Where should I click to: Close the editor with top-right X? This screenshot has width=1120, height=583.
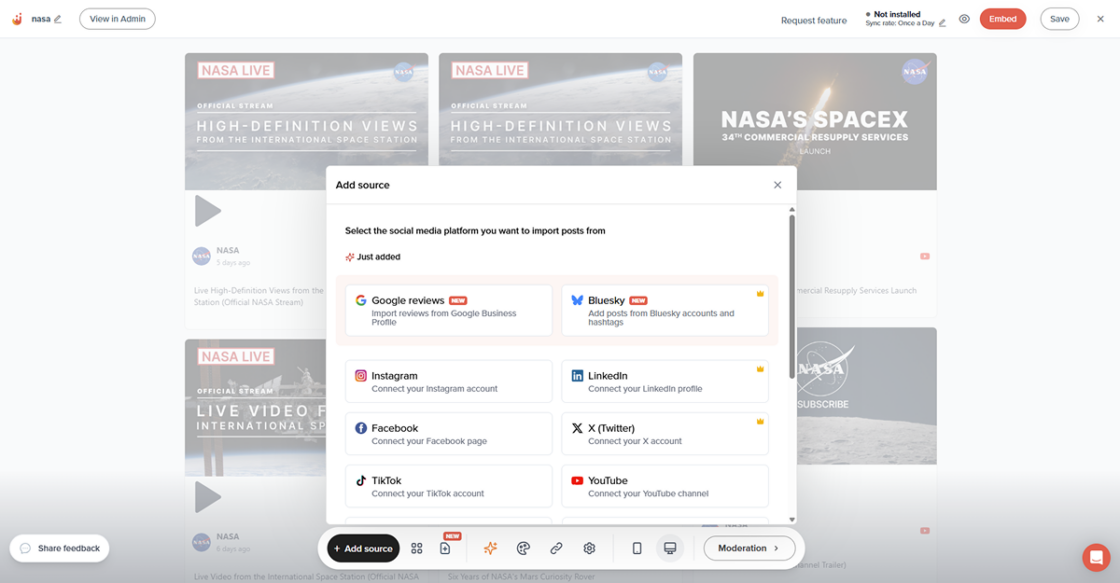click(x=1100, y=19)
